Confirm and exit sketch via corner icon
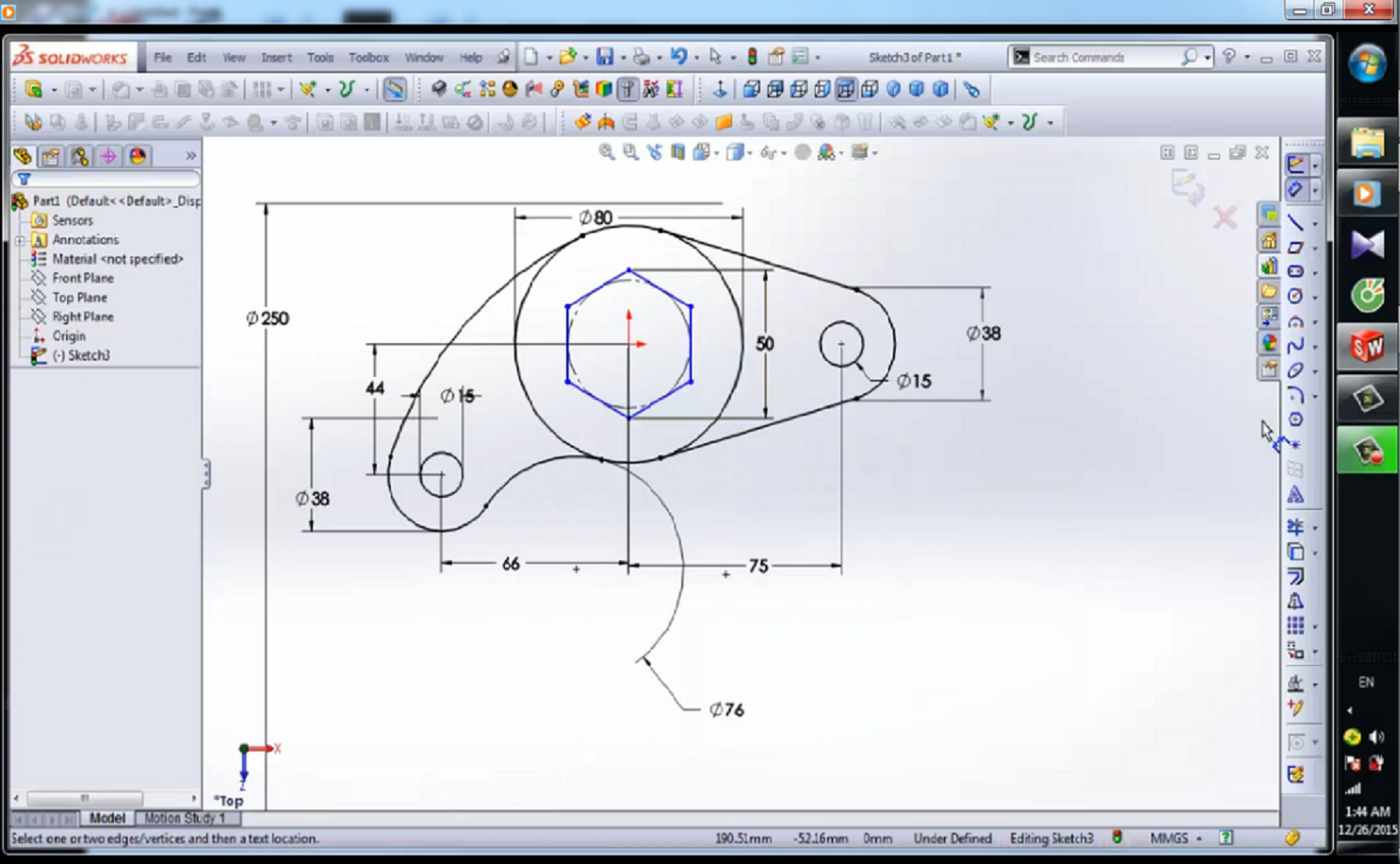Screen dimensions: 1400x864 pos(1186,186)
